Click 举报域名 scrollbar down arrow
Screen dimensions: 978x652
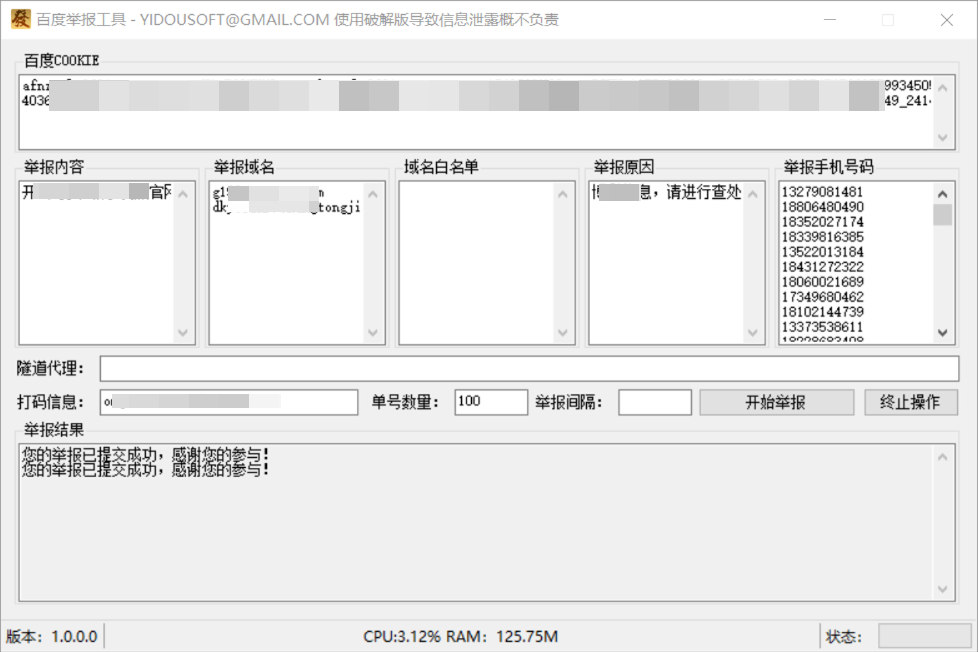(x=373, y=333)
